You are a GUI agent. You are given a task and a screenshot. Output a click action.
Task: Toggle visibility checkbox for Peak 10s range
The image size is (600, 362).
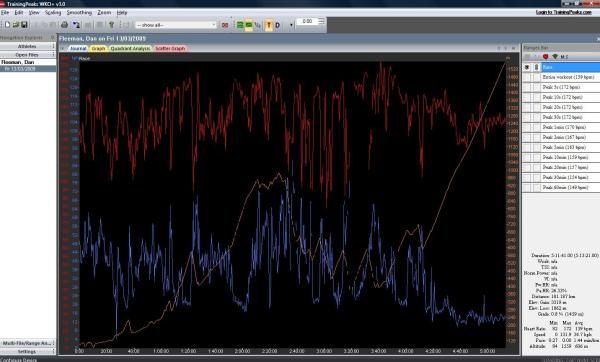527,97
